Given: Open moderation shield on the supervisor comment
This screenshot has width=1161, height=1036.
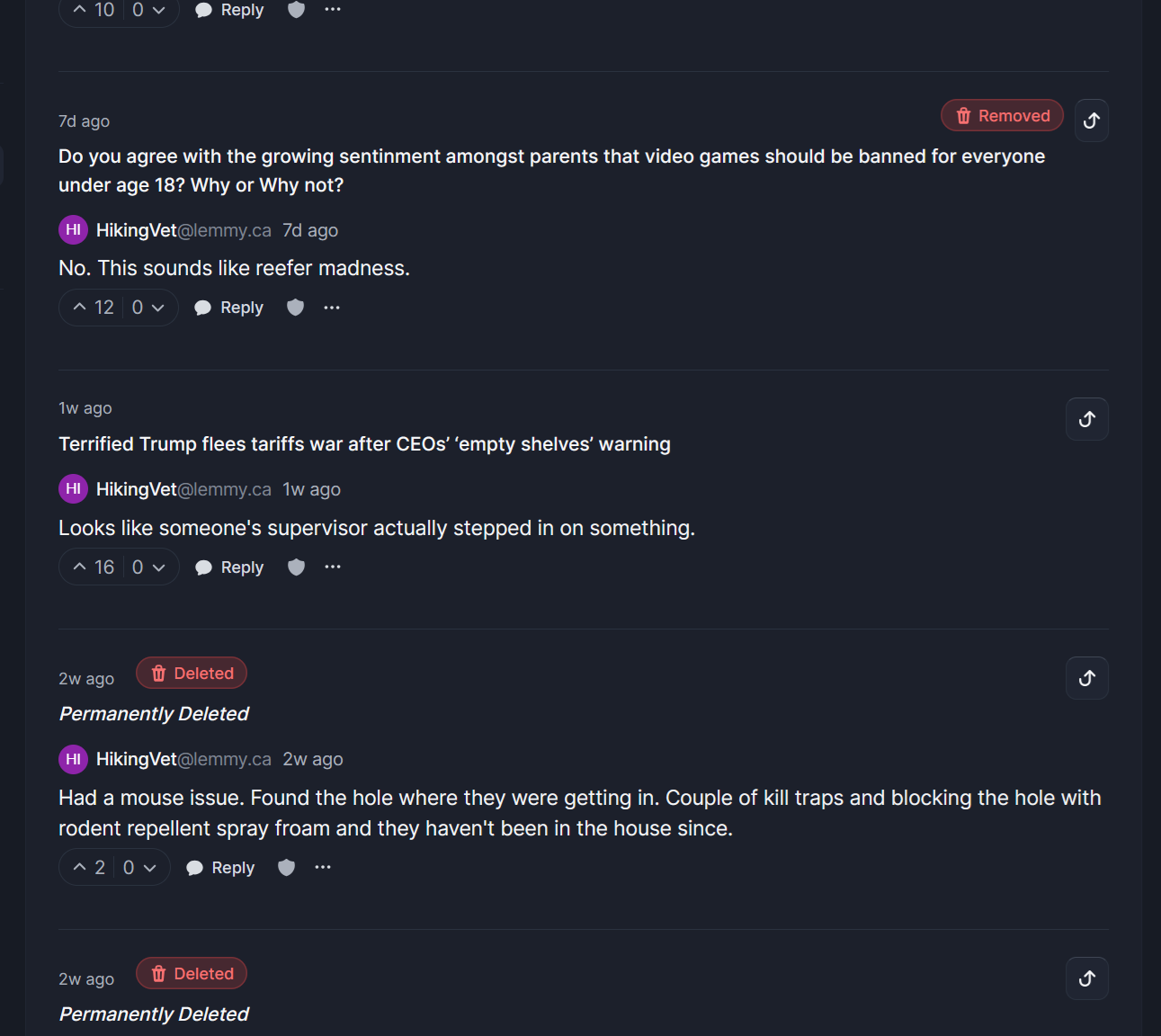Looking at the screenshot, I should click(296, 567).
